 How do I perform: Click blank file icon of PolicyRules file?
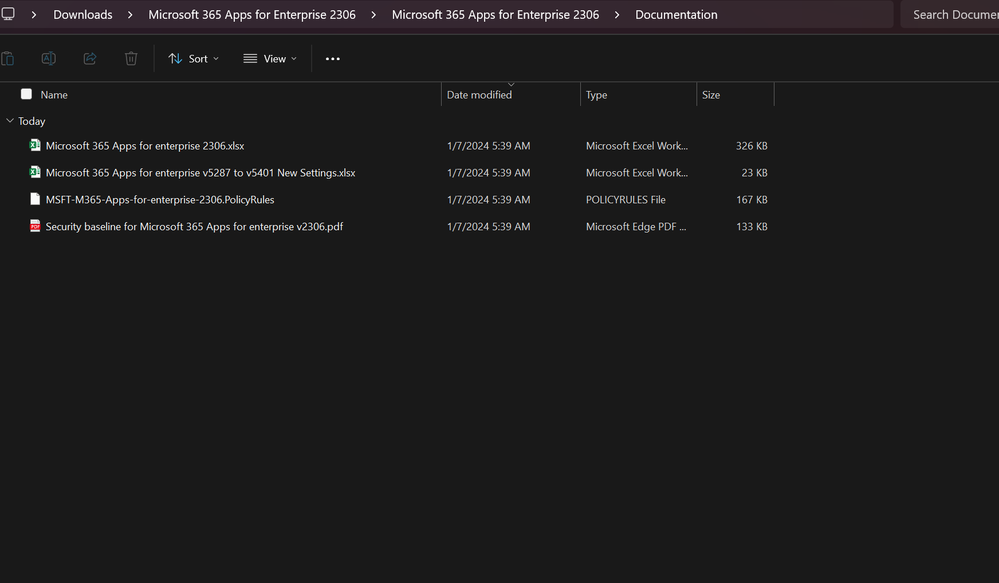pos(35,200)
